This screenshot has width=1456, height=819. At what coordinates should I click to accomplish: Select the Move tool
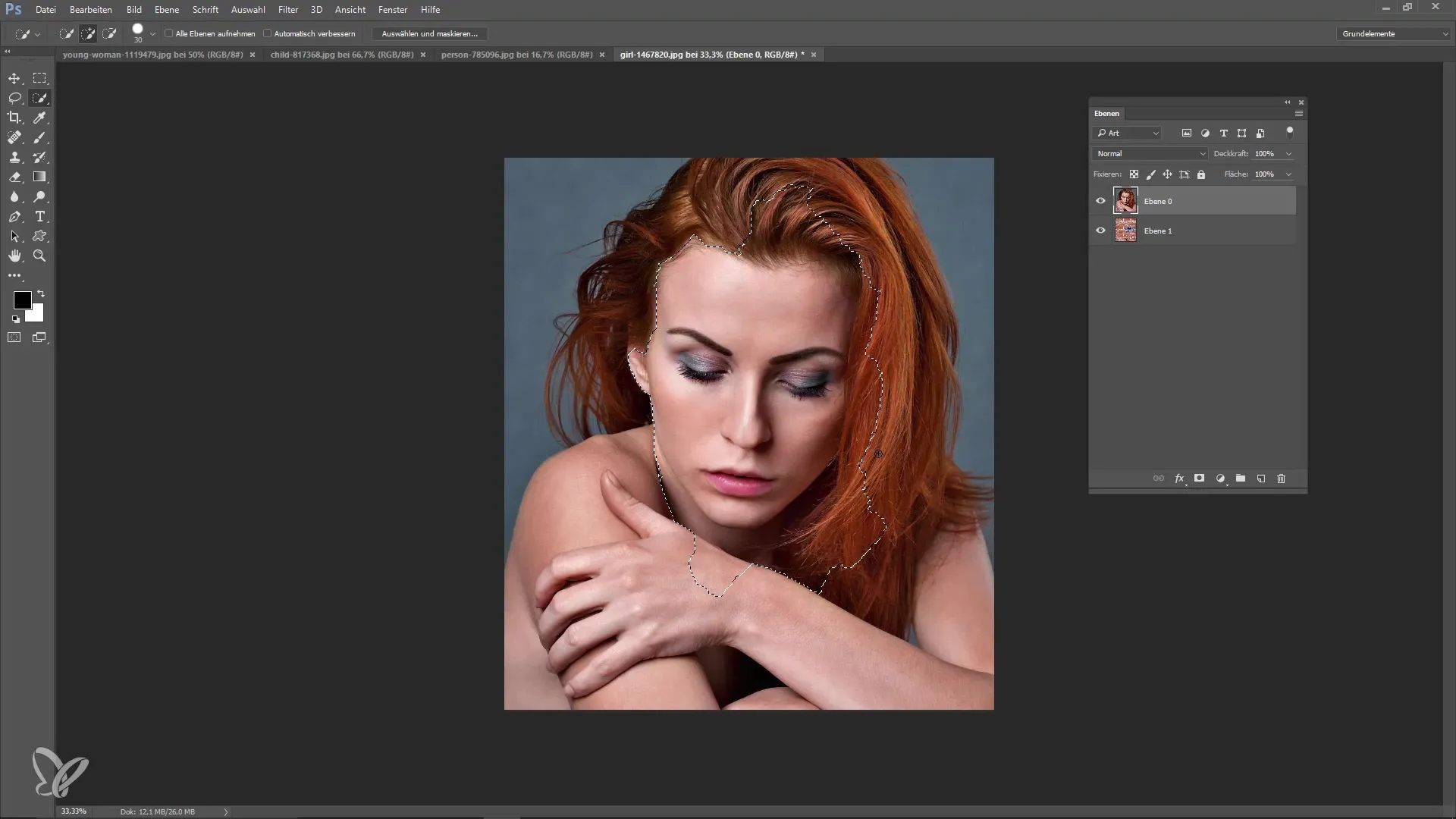pyautogui.click(x=14, y=78)
